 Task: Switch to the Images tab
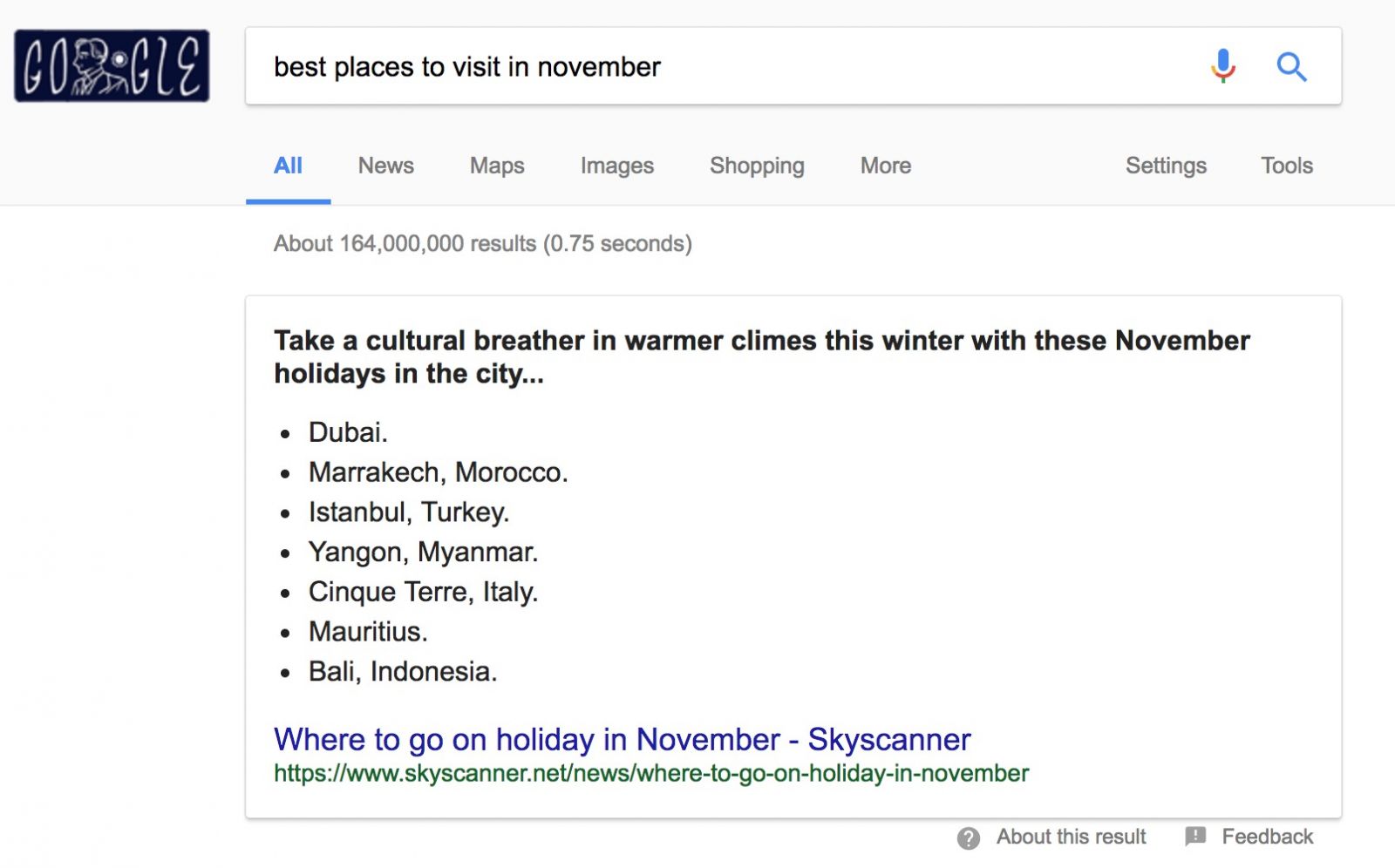(616, 166)
